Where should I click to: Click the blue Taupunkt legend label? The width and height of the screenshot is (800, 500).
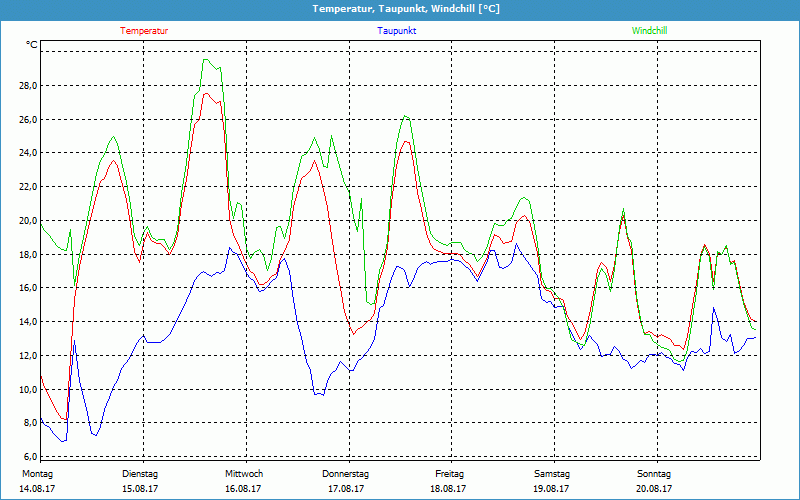click(397, 31)
